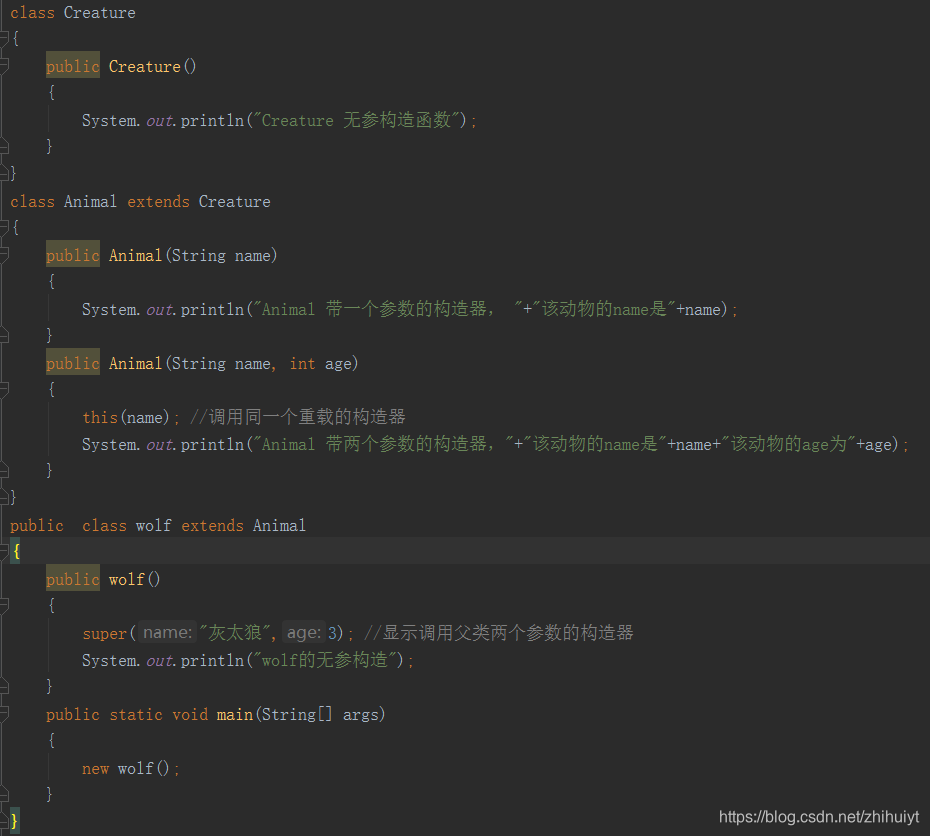
Task: Click comment '//调用同一个重载的构造器'
Action: [298, 417]
